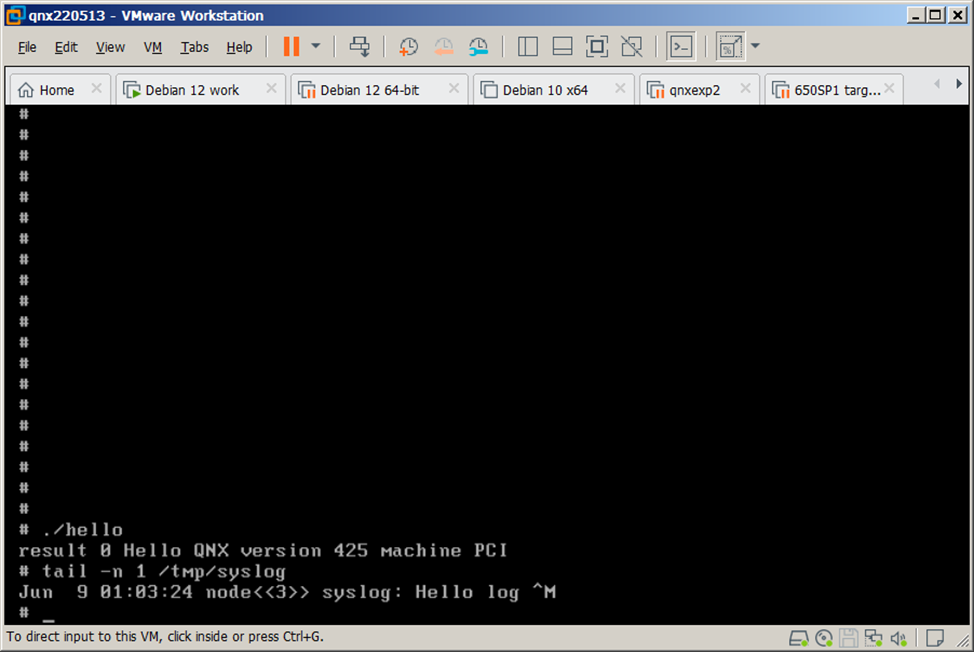Click the CD/DVD status icon
This screenshot has height=652, width=974.
tap(823, 638)
